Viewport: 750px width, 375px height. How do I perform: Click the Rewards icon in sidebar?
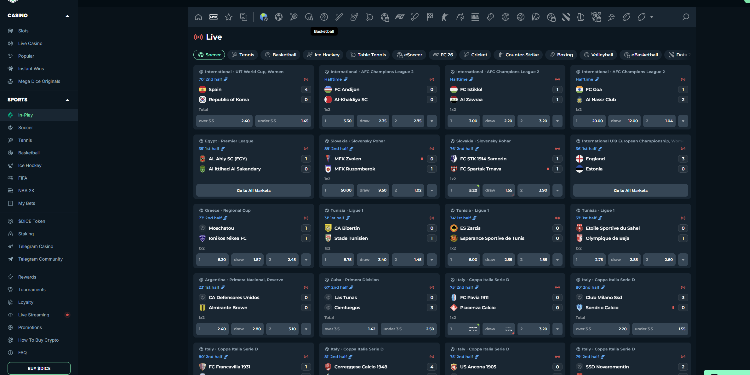[x=11, y=277]
